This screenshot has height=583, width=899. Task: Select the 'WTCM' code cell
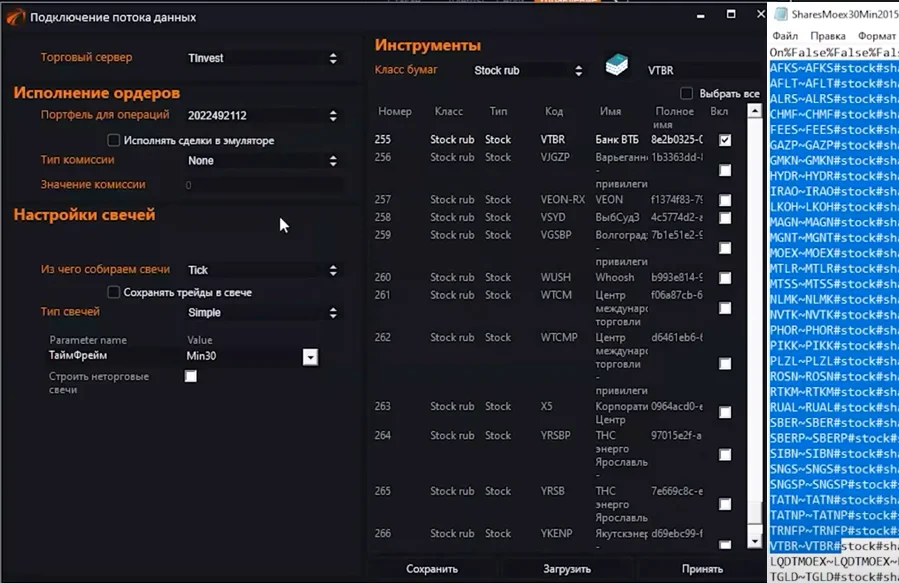[556, 295]
